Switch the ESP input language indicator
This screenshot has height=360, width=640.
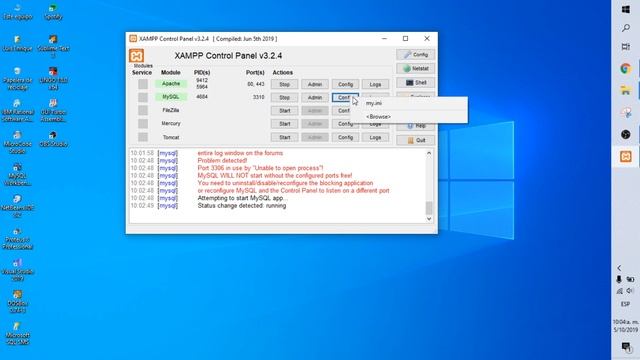click(x=625, y=304)
